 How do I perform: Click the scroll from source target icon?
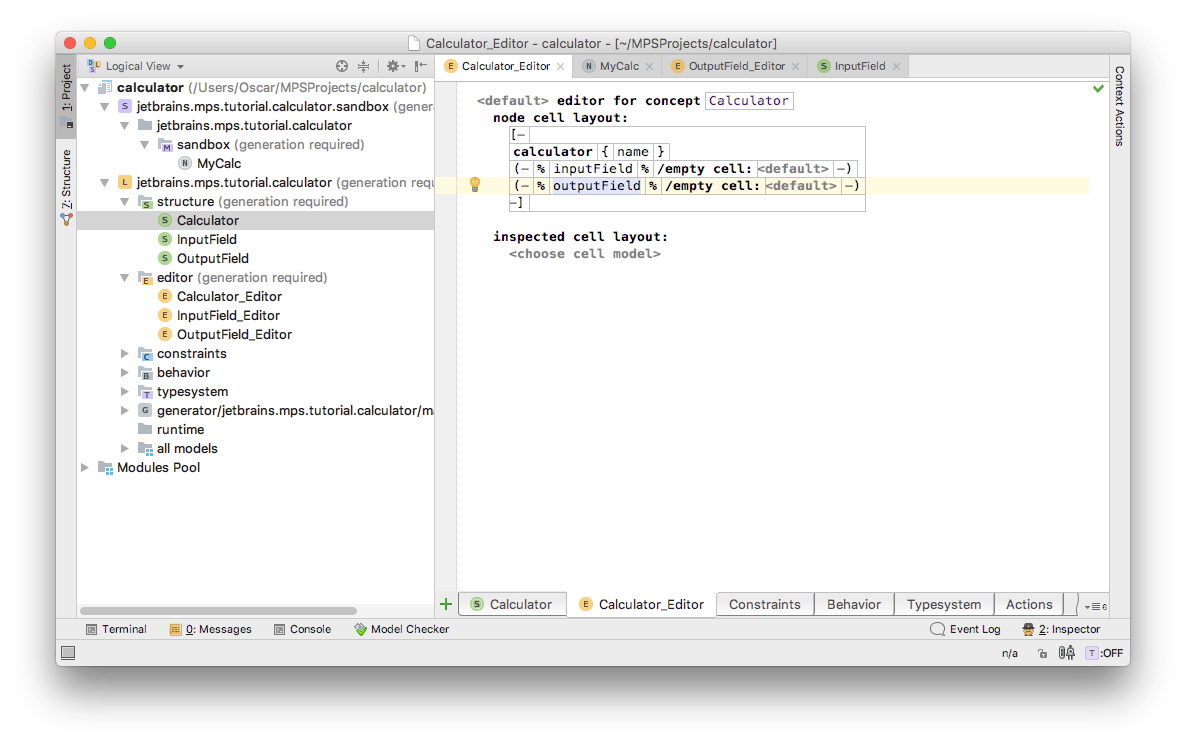tap(342, 66)
